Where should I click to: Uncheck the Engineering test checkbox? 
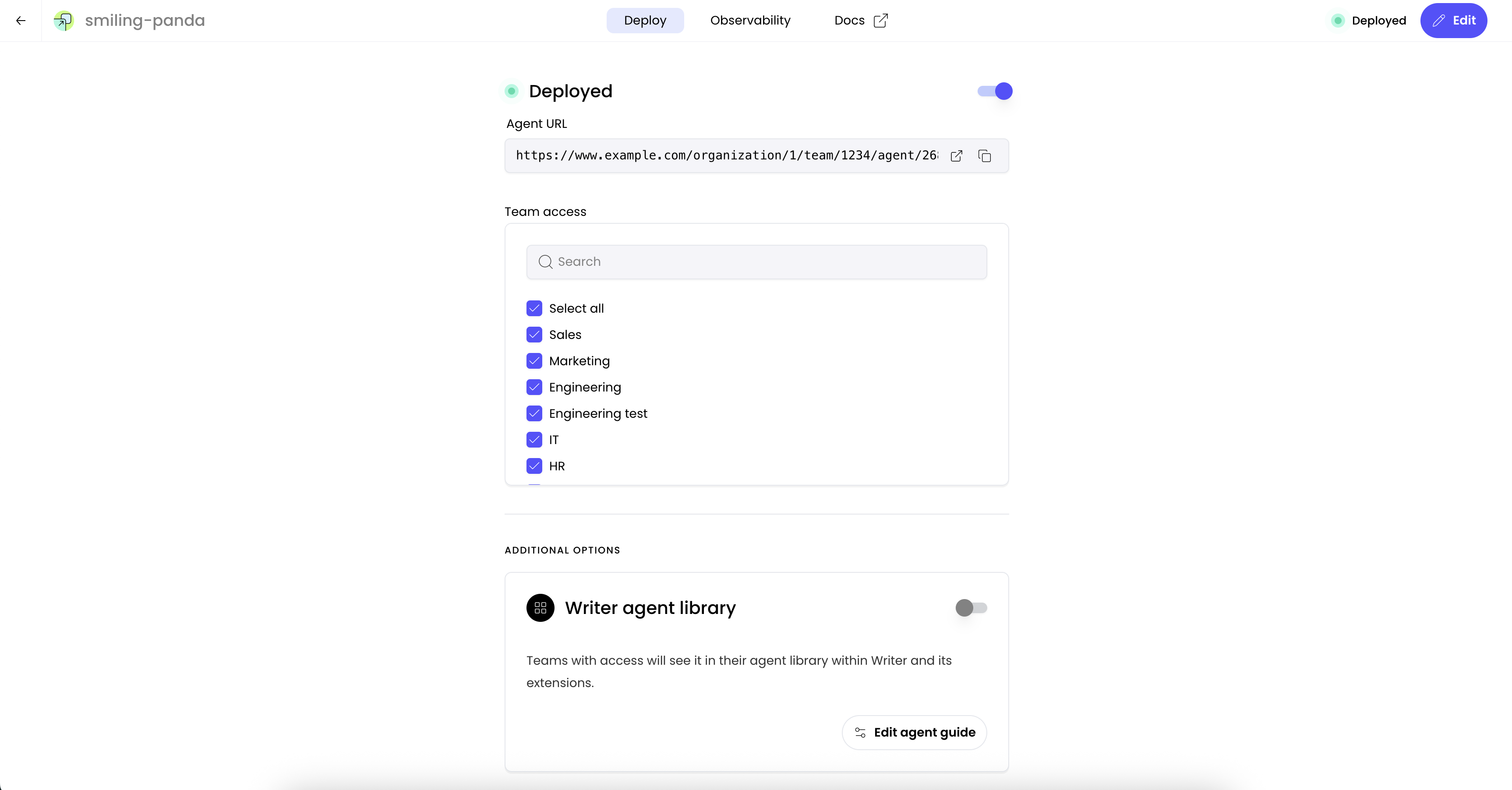pyautogui.click(x=534, y=413)
